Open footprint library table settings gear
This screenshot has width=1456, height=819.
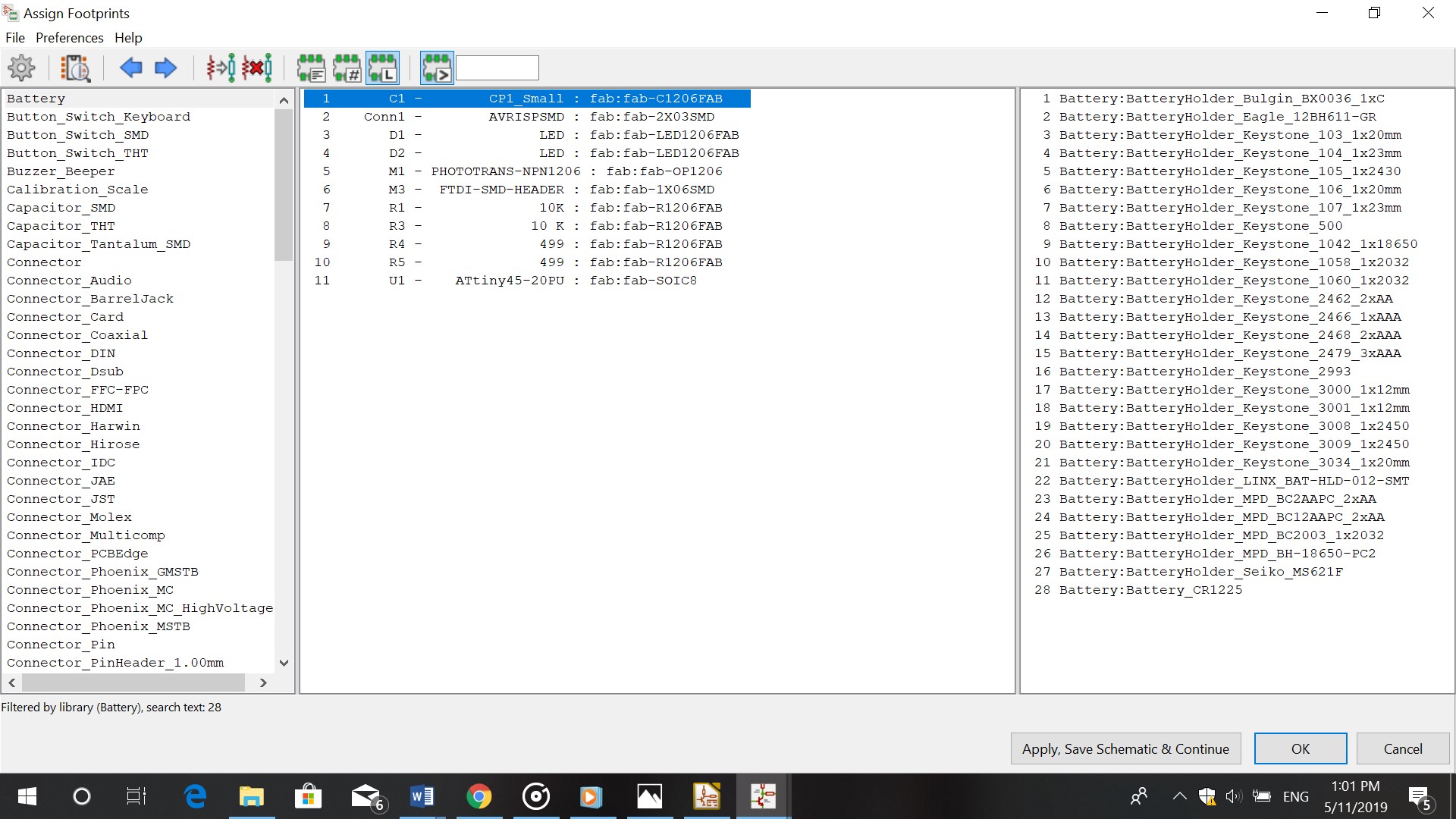21,68
